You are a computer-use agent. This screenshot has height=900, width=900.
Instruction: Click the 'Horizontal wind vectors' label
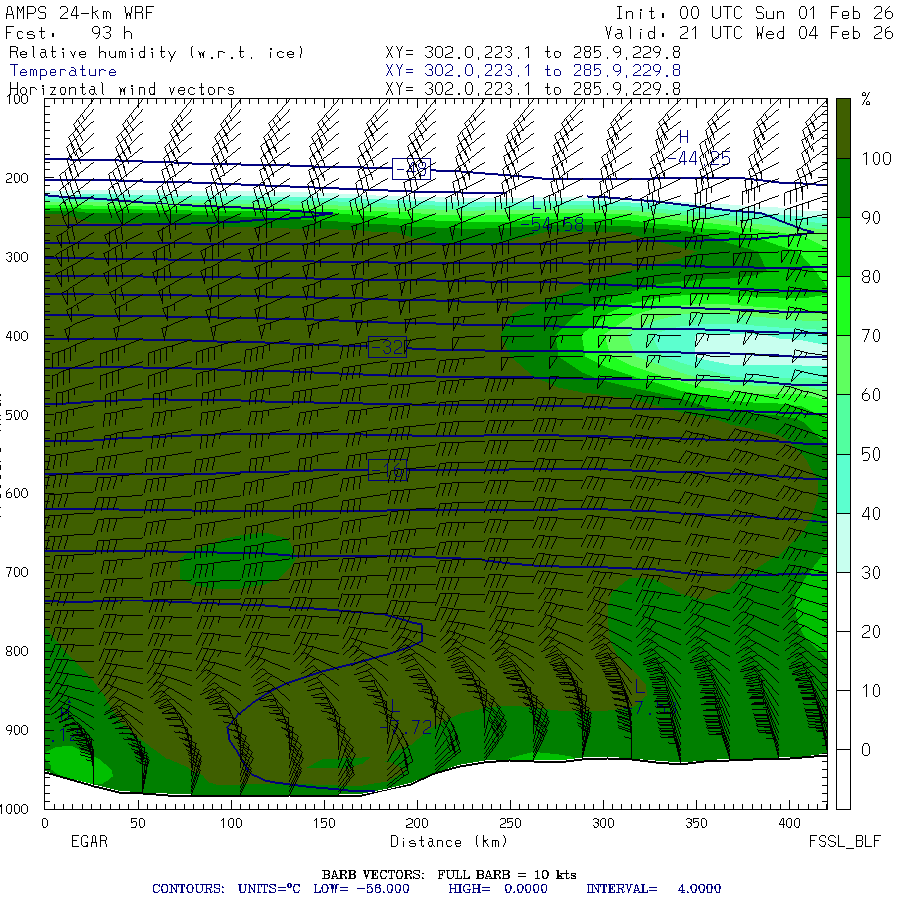[x=122, y=90]
